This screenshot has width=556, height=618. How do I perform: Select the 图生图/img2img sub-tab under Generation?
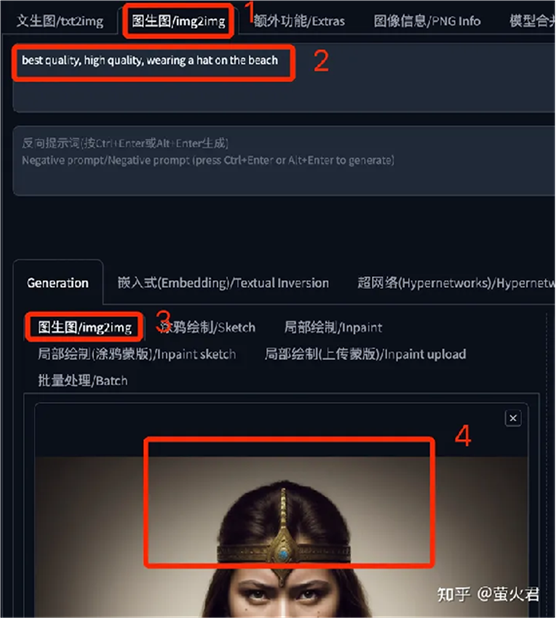[x=85, y=327]
